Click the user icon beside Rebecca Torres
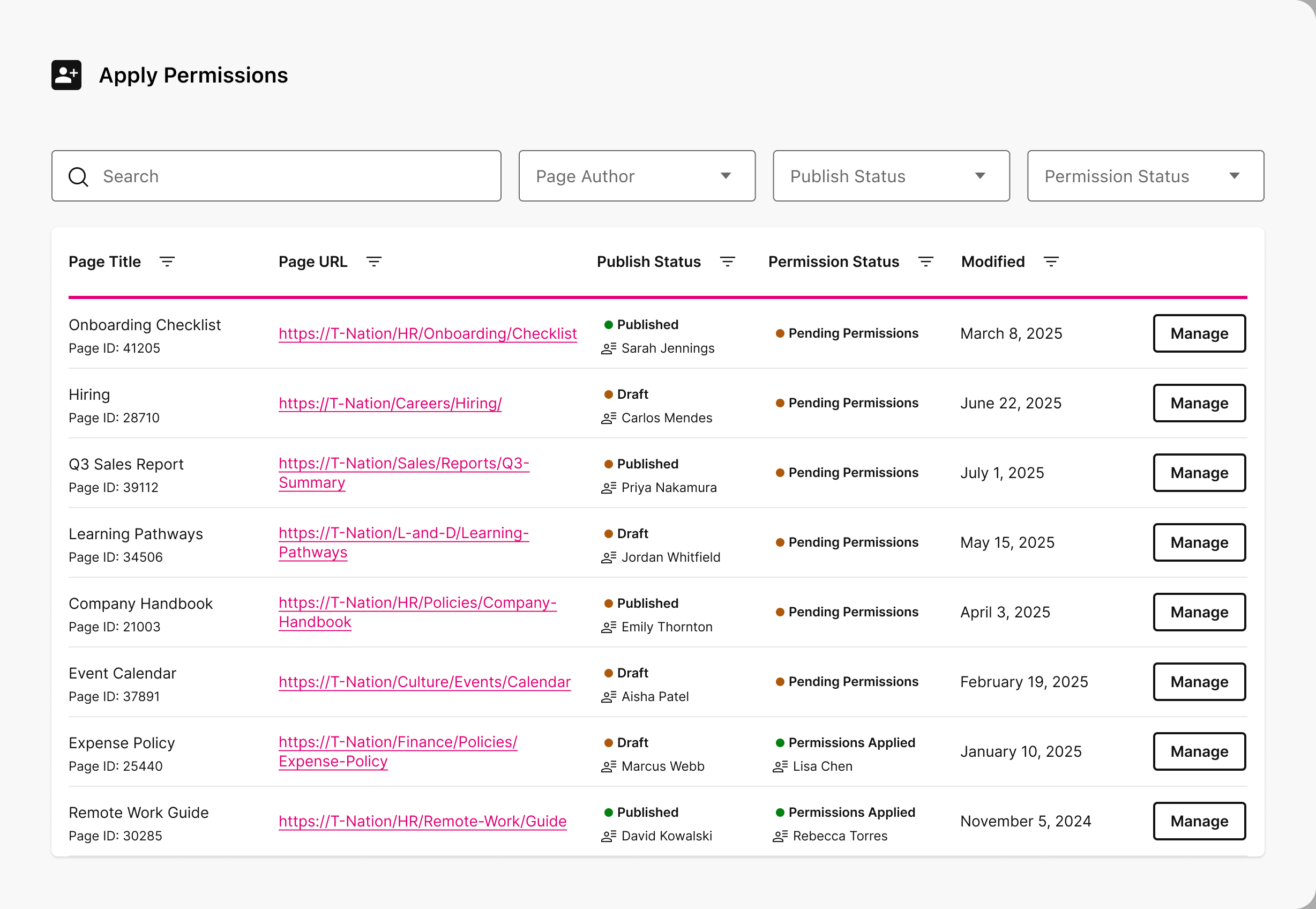This screenshot has width=1316, height=909. (x=780, y=836)
